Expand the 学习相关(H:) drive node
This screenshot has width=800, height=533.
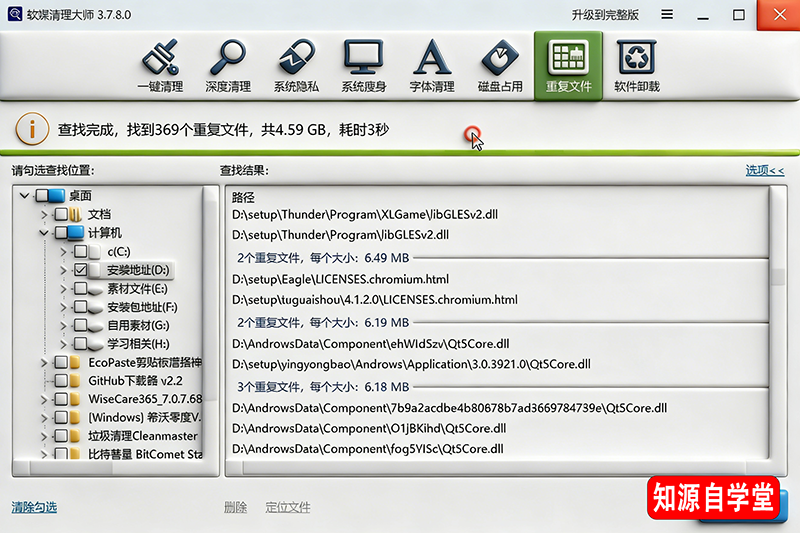tap(63, 344)
